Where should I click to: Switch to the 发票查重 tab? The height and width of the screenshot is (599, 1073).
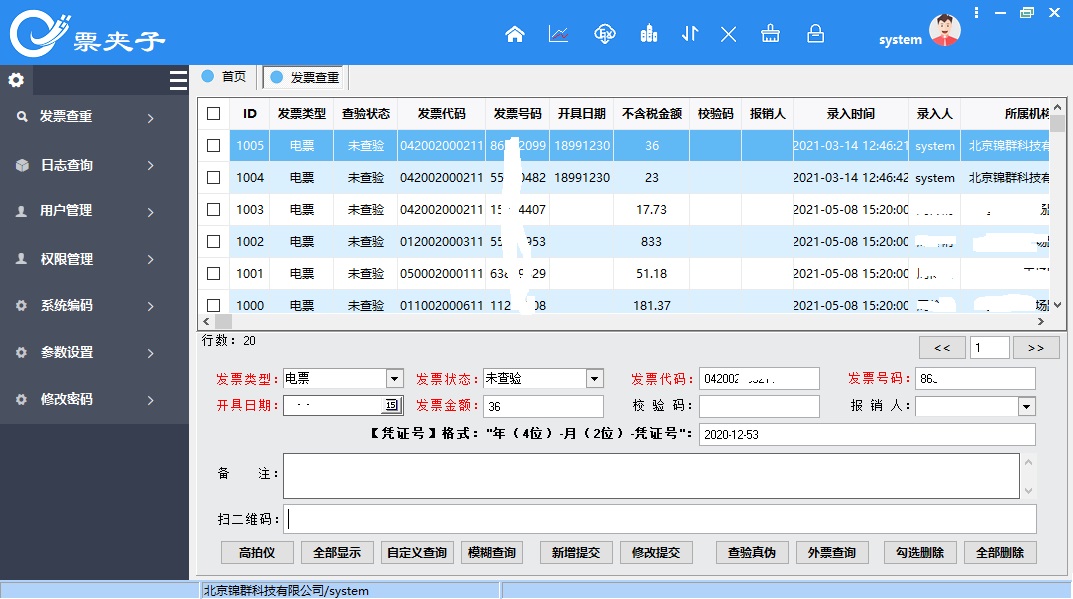click(x=305, y=77)
